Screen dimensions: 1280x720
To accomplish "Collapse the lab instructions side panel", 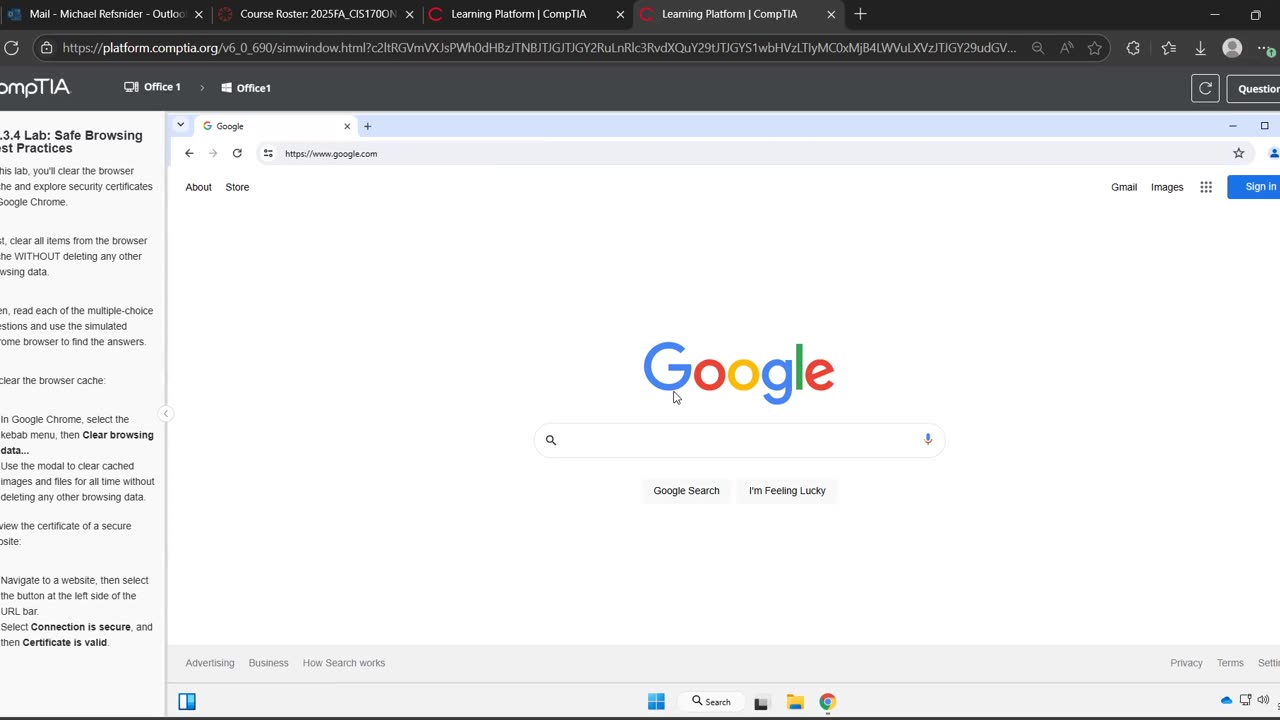I will coord(166,414).
